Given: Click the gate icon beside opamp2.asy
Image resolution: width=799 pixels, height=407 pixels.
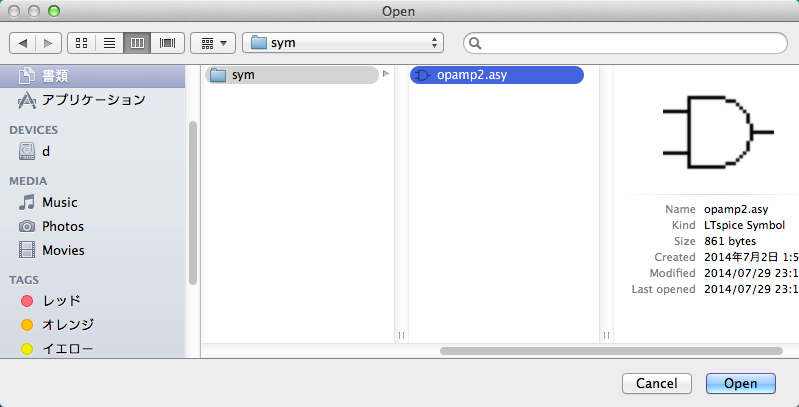Looking at the screenshot, I should 423,75.
